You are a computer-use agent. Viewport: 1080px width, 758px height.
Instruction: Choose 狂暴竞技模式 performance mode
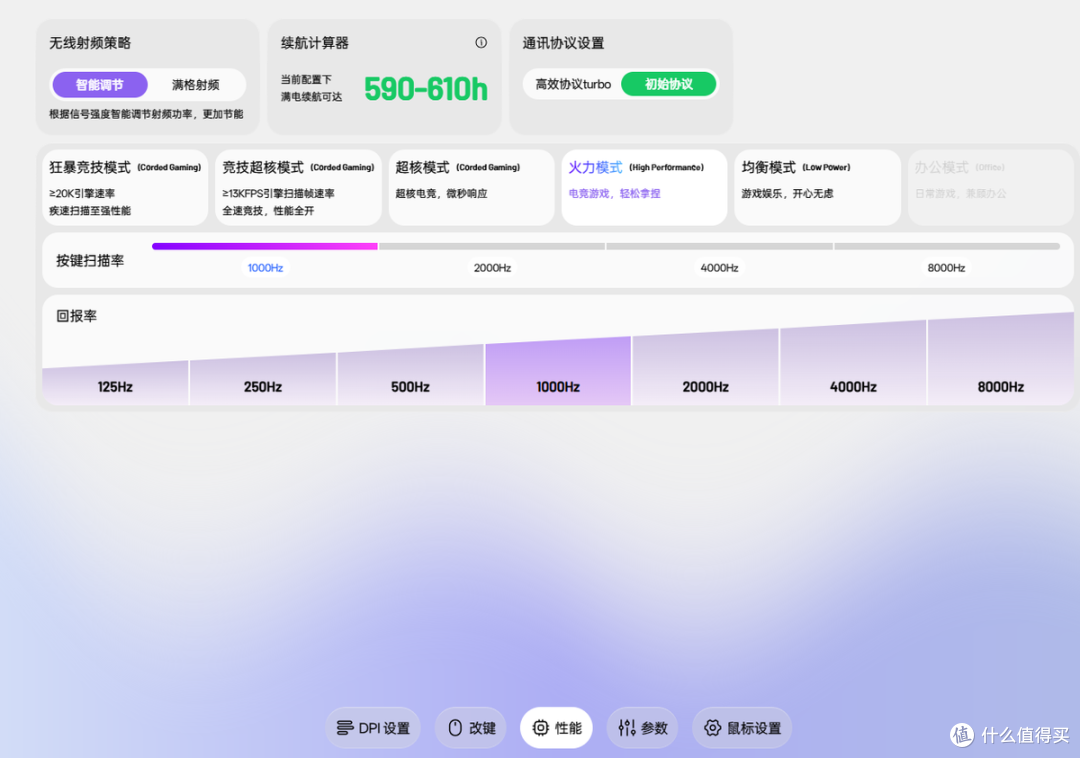point(125,187)
